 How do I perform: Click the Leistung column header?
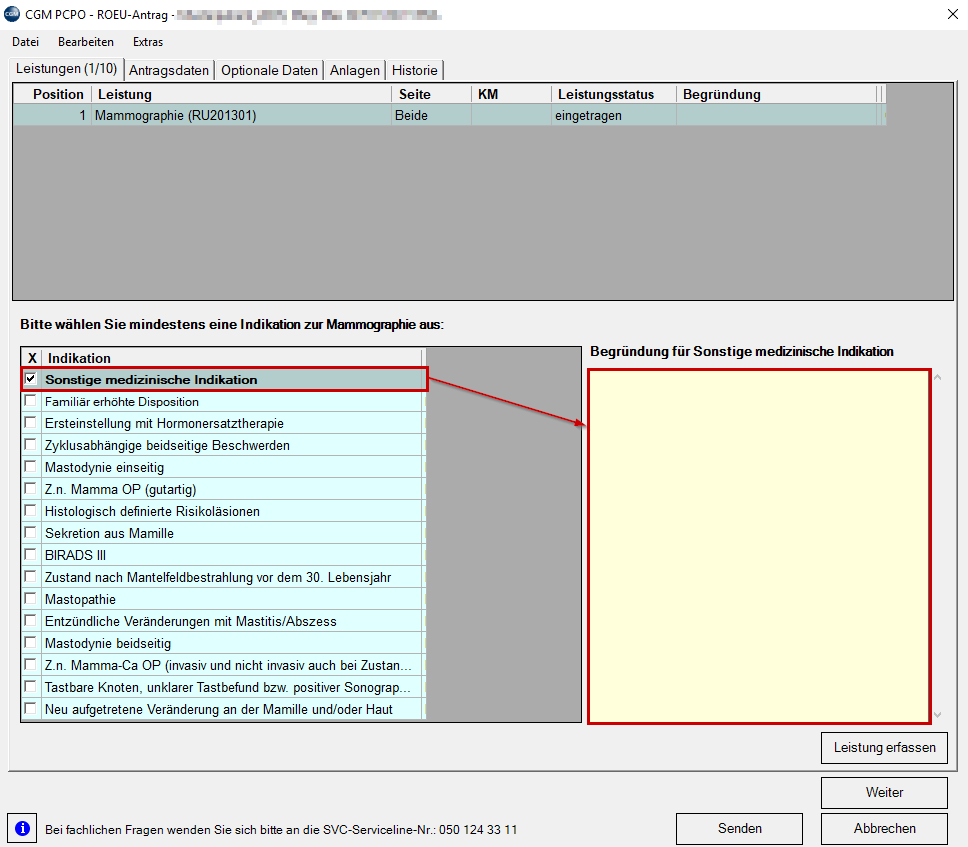pos(241,94)
